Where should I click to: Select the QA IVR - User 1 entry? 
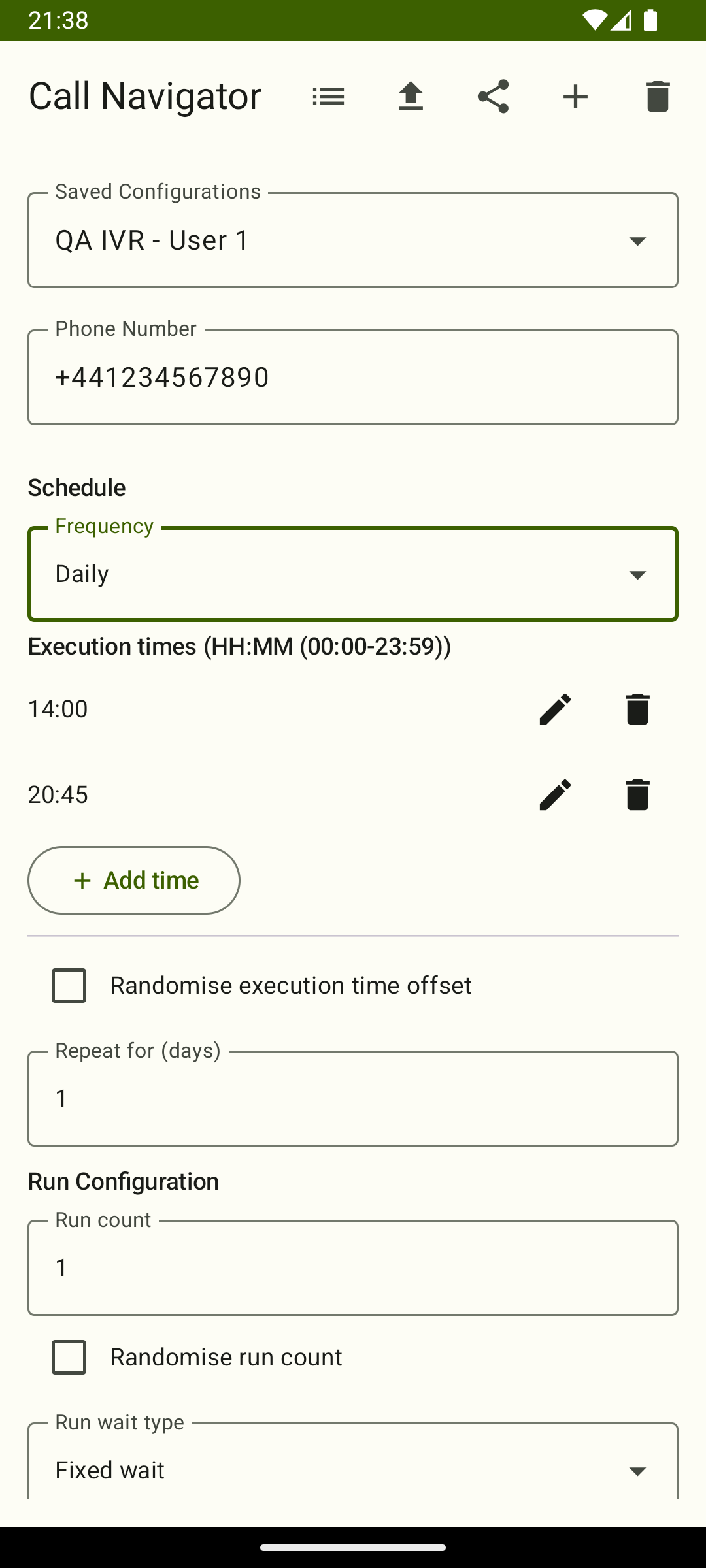tap(152, 240)
